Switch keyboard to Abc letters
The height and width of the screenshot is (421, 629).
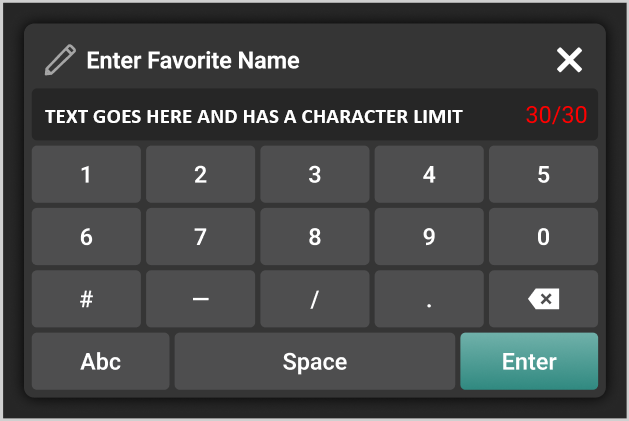pos(101,361)
